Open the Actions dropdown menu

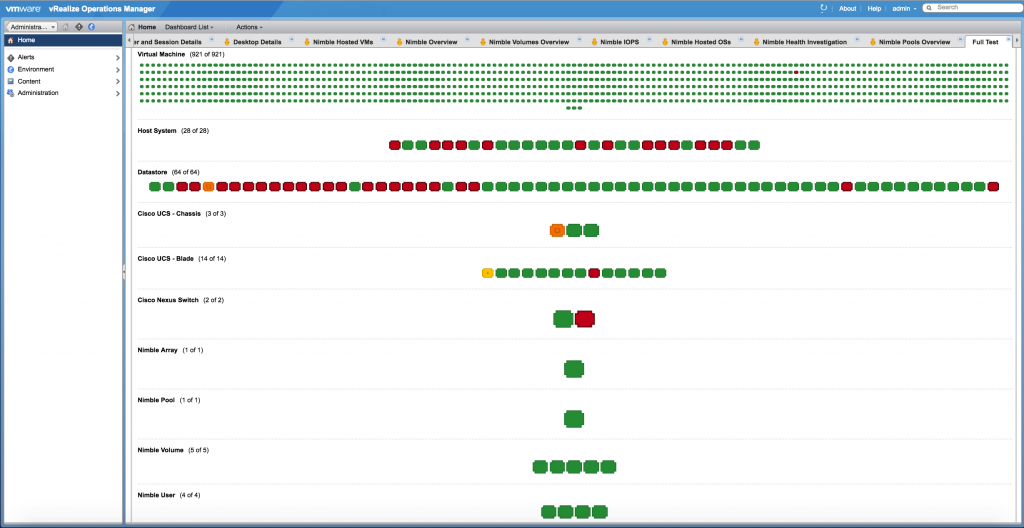(249, 27)
